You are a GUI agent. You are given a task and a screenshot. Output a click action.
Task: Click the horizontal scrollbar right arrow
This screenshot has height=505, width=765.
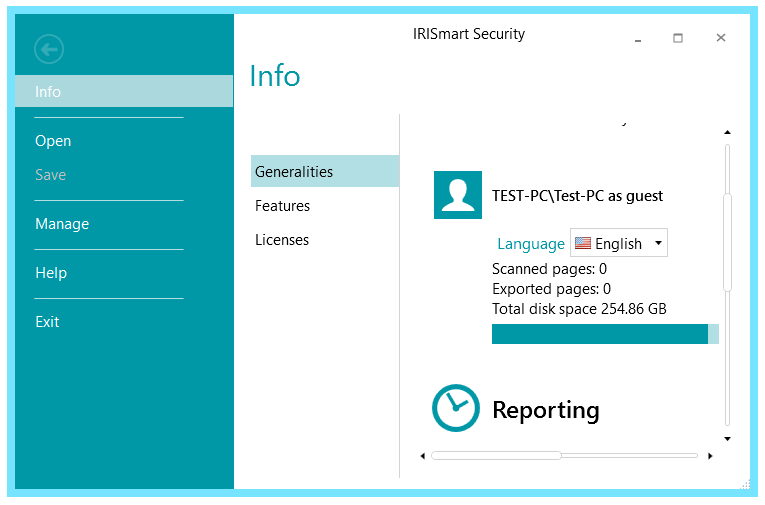(710, 456)
